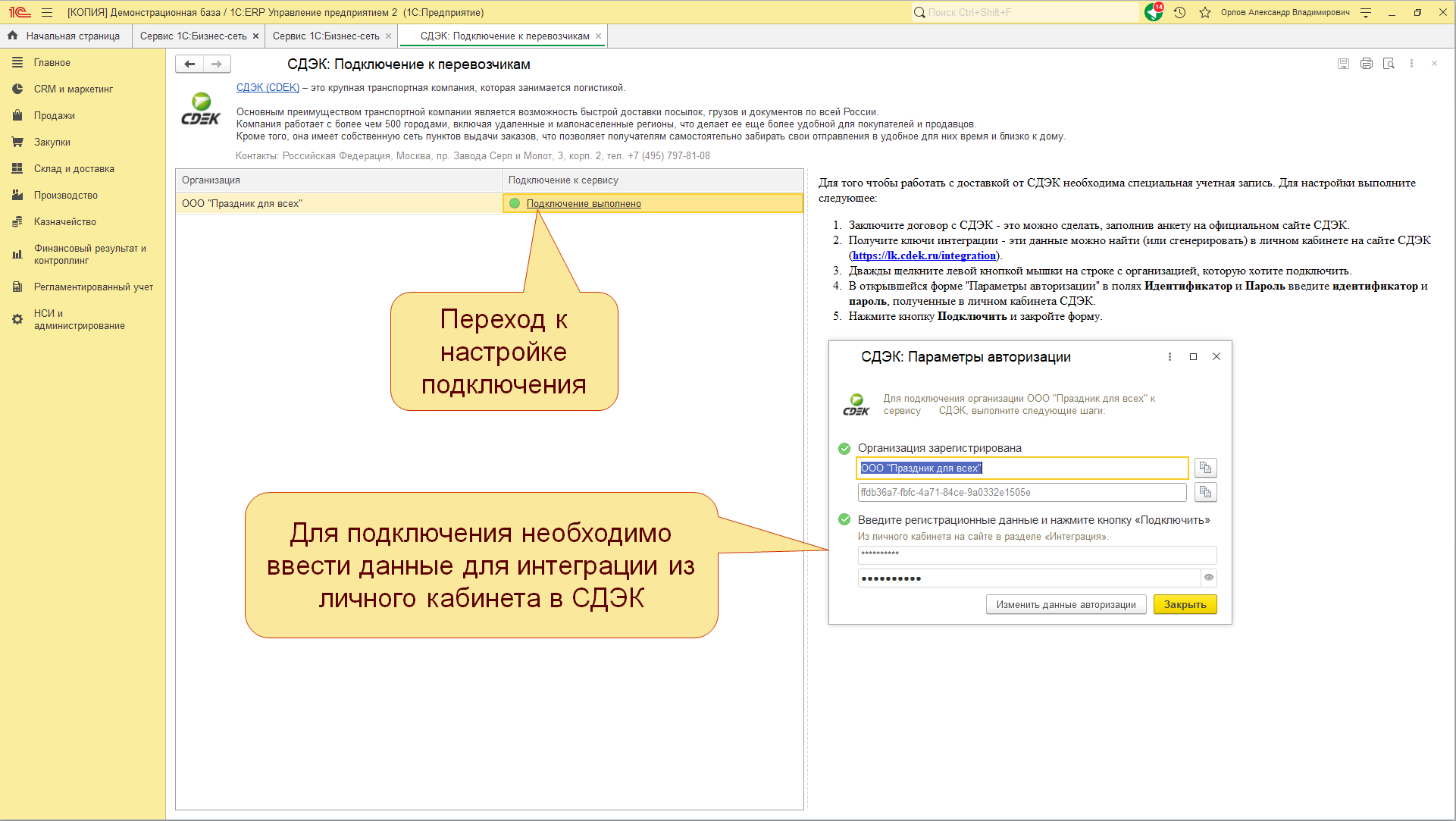Copy the identifier key with the copy icon
The width and height of the screenshot is (1456, 821).
pos(1205,492)
